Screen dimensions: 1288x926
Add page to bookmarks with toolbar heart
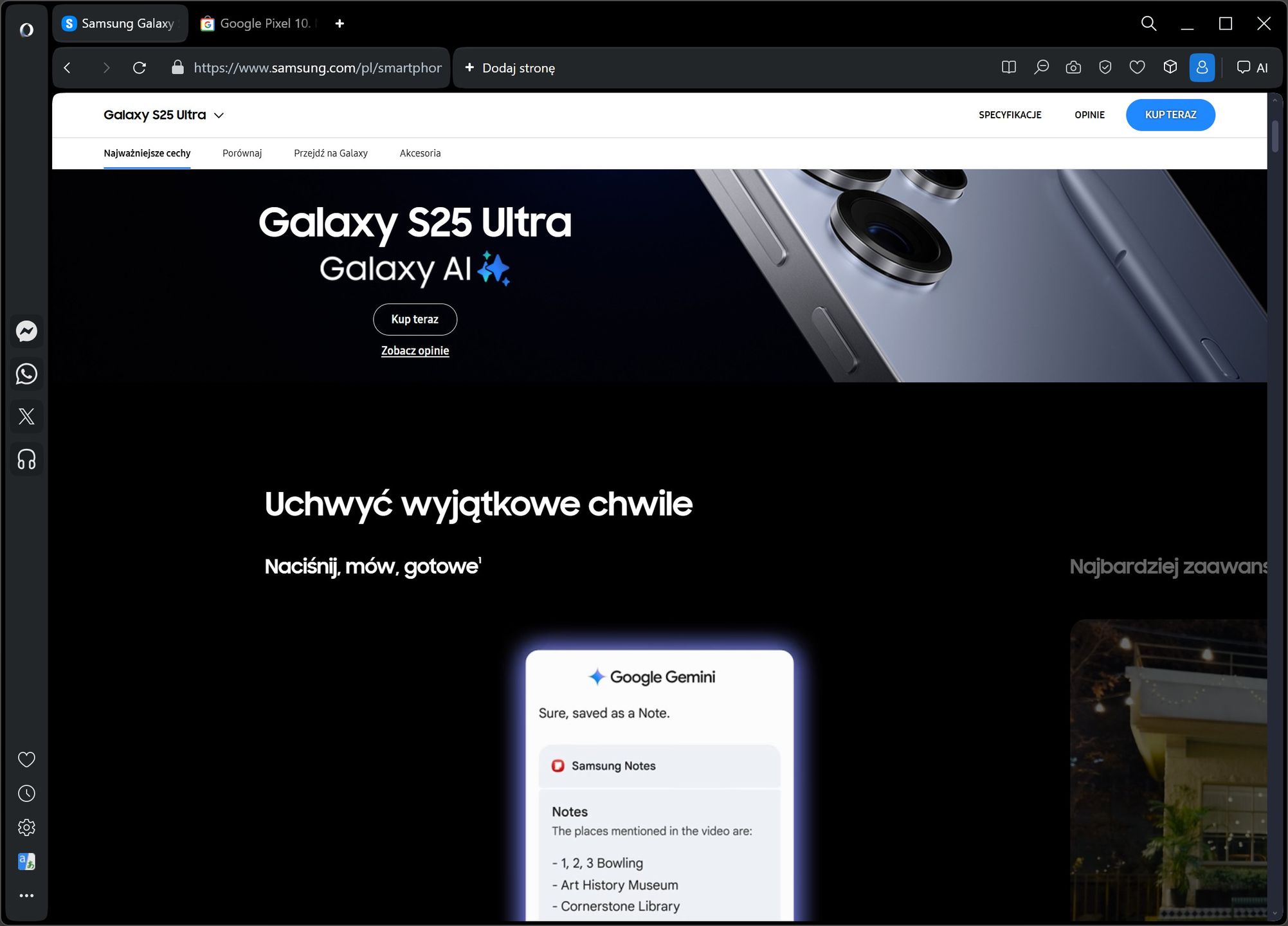point(1138,68)
